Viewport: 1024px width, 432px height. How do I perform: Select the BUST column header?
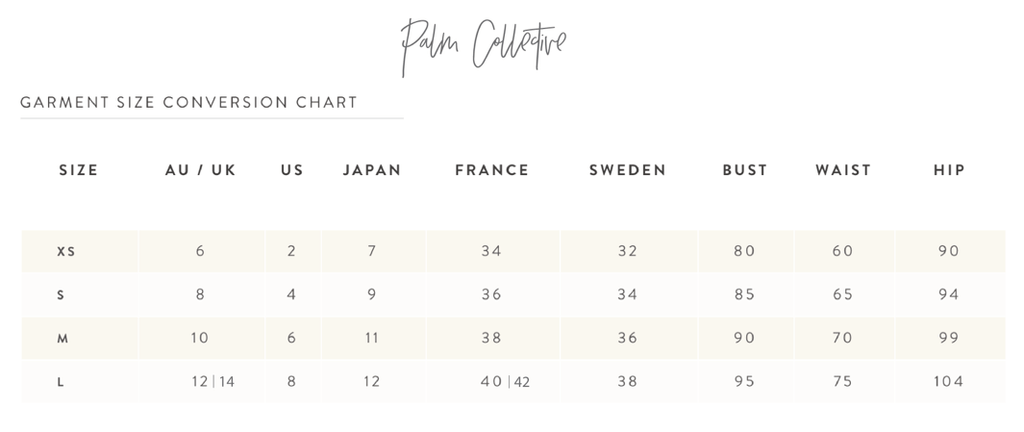(745, 170)
